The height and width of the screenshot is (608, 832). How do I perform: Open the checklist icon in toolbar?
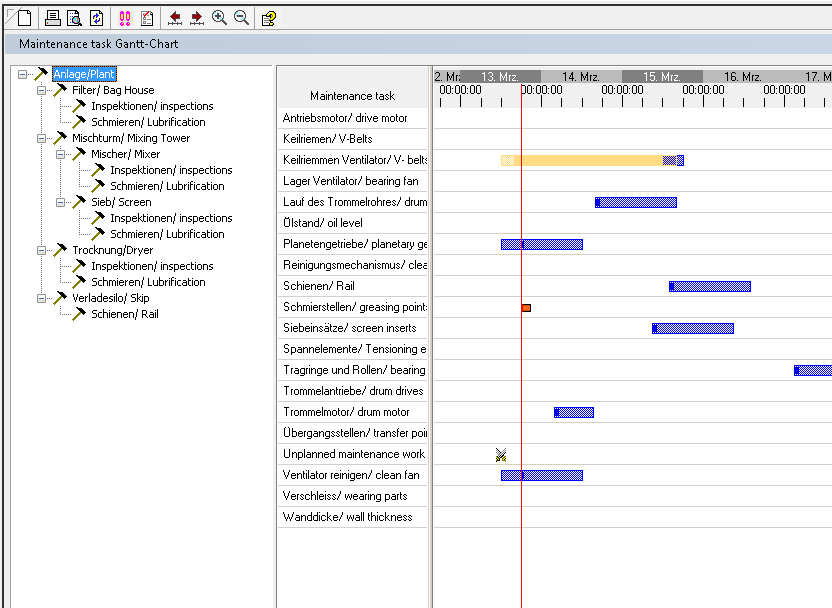[x=147, y=19]
